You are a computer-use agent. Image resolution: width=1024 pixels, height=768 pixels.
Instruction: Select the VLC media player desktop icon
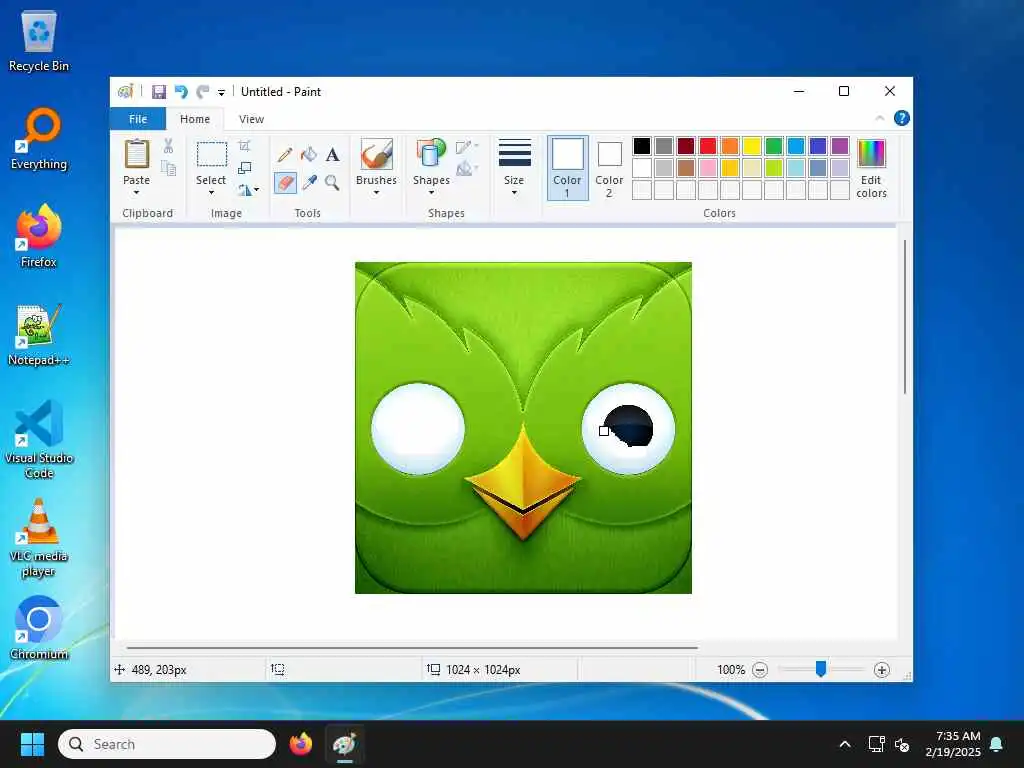pos(39,538)
